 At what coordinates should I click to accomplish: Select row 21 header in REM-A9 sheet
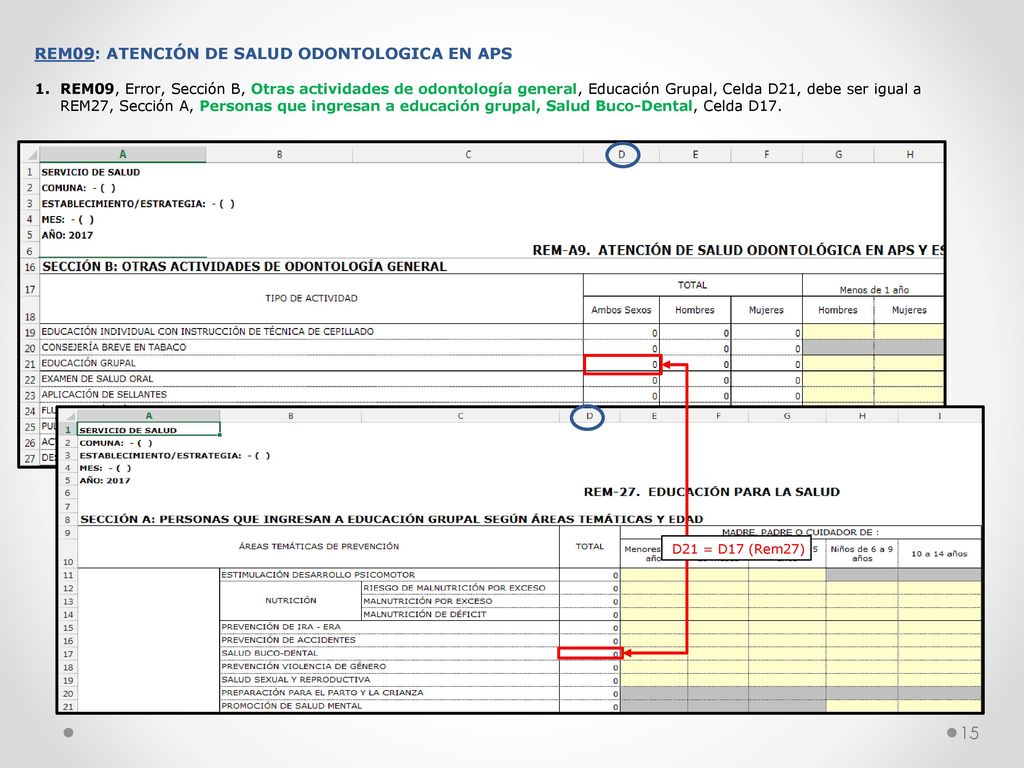(x=30, y=364)
